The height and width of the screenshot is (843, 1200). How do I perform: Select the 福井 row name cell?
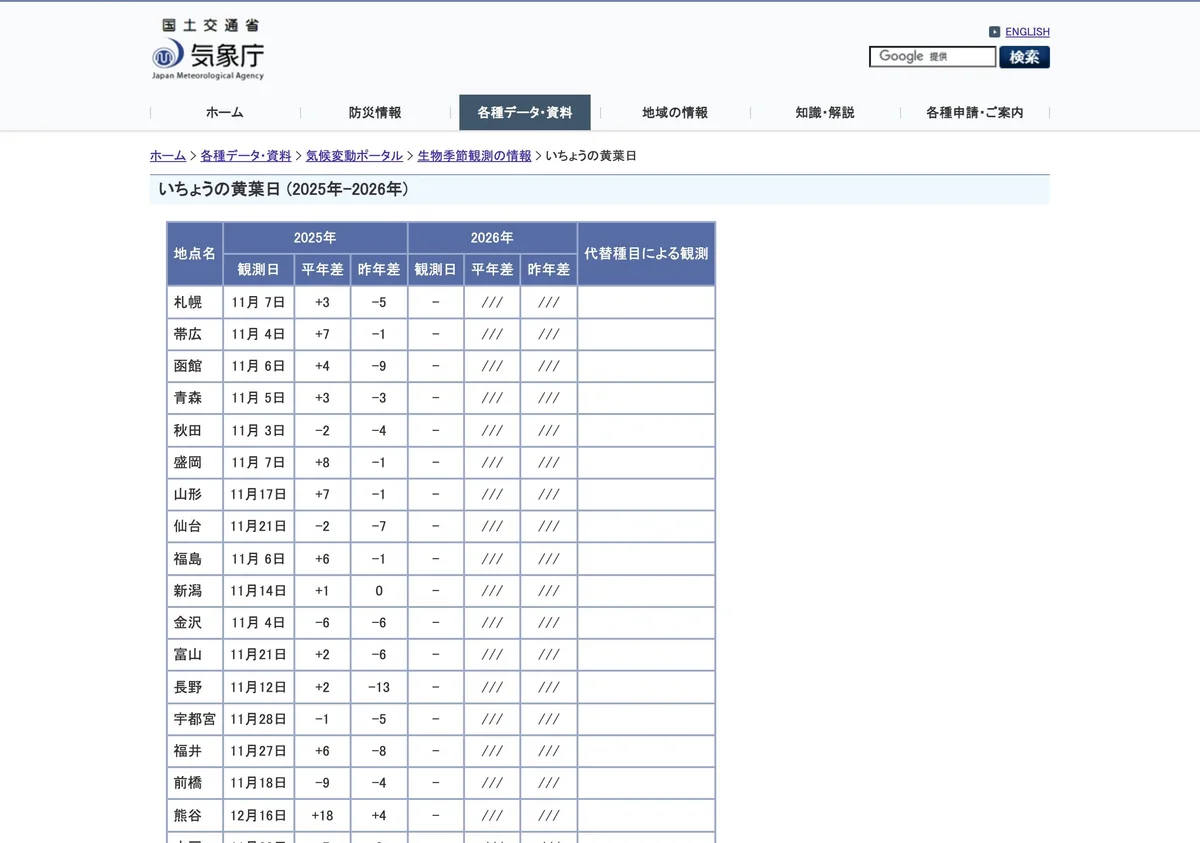[x=195, y=751]
